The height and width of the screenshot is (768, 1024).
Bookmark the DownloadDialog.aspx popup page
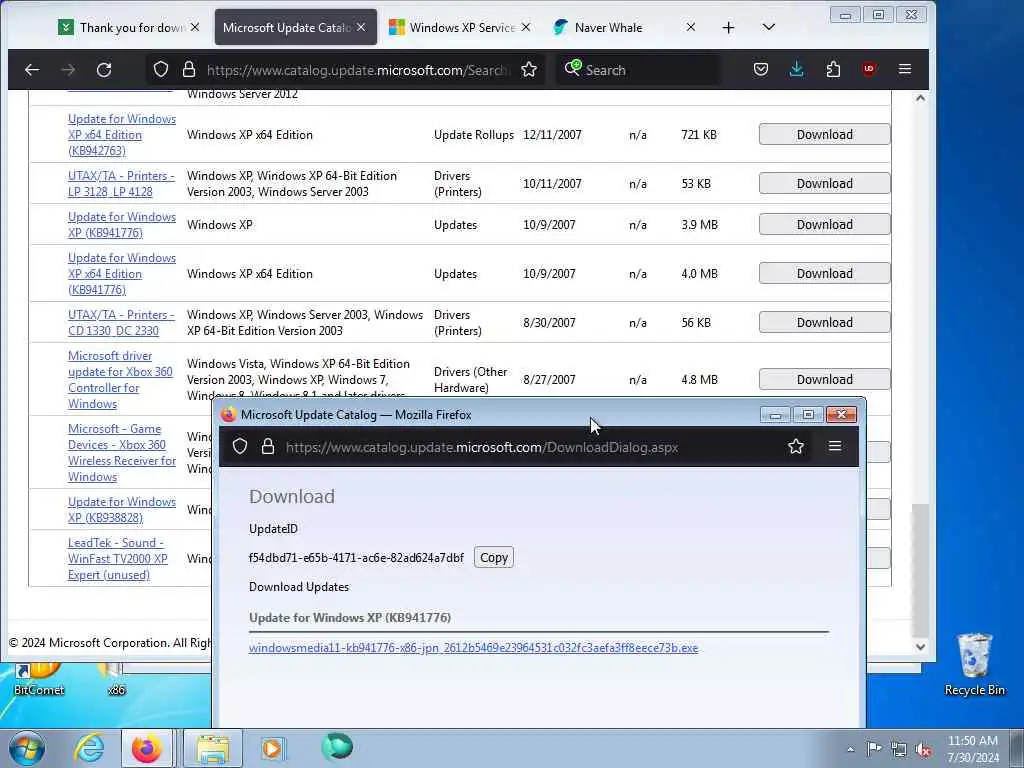pos(795,447)
